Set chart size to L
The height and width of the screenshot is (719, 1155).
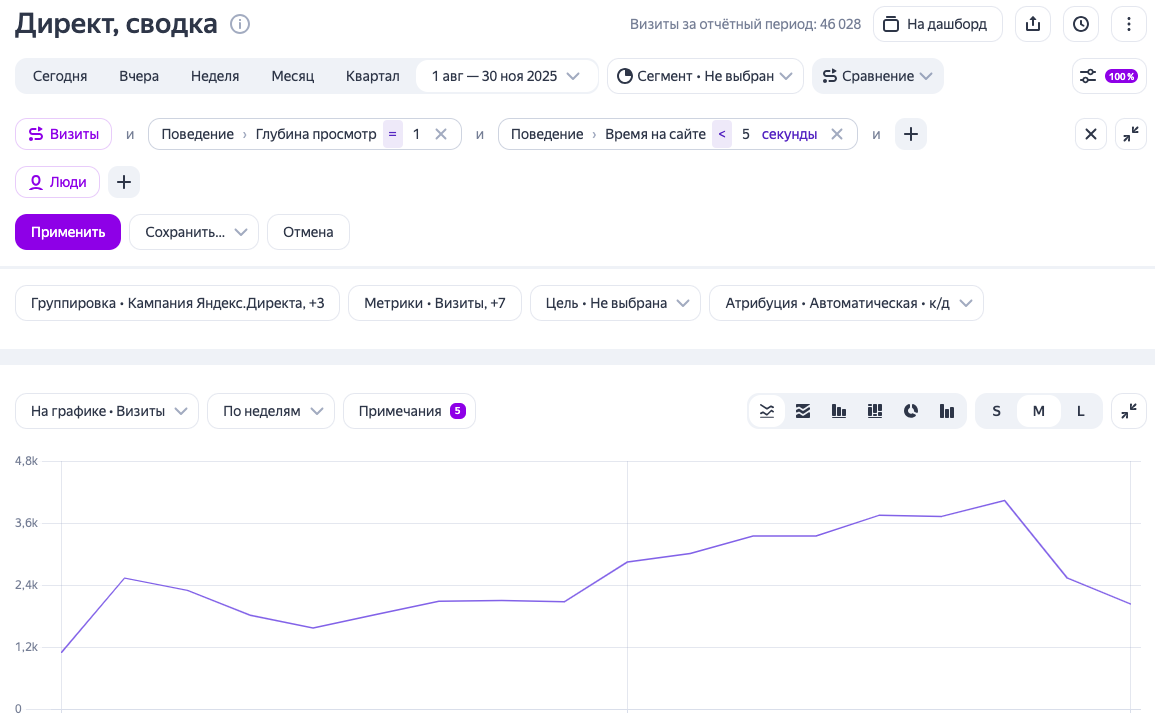coord(1080,411)
